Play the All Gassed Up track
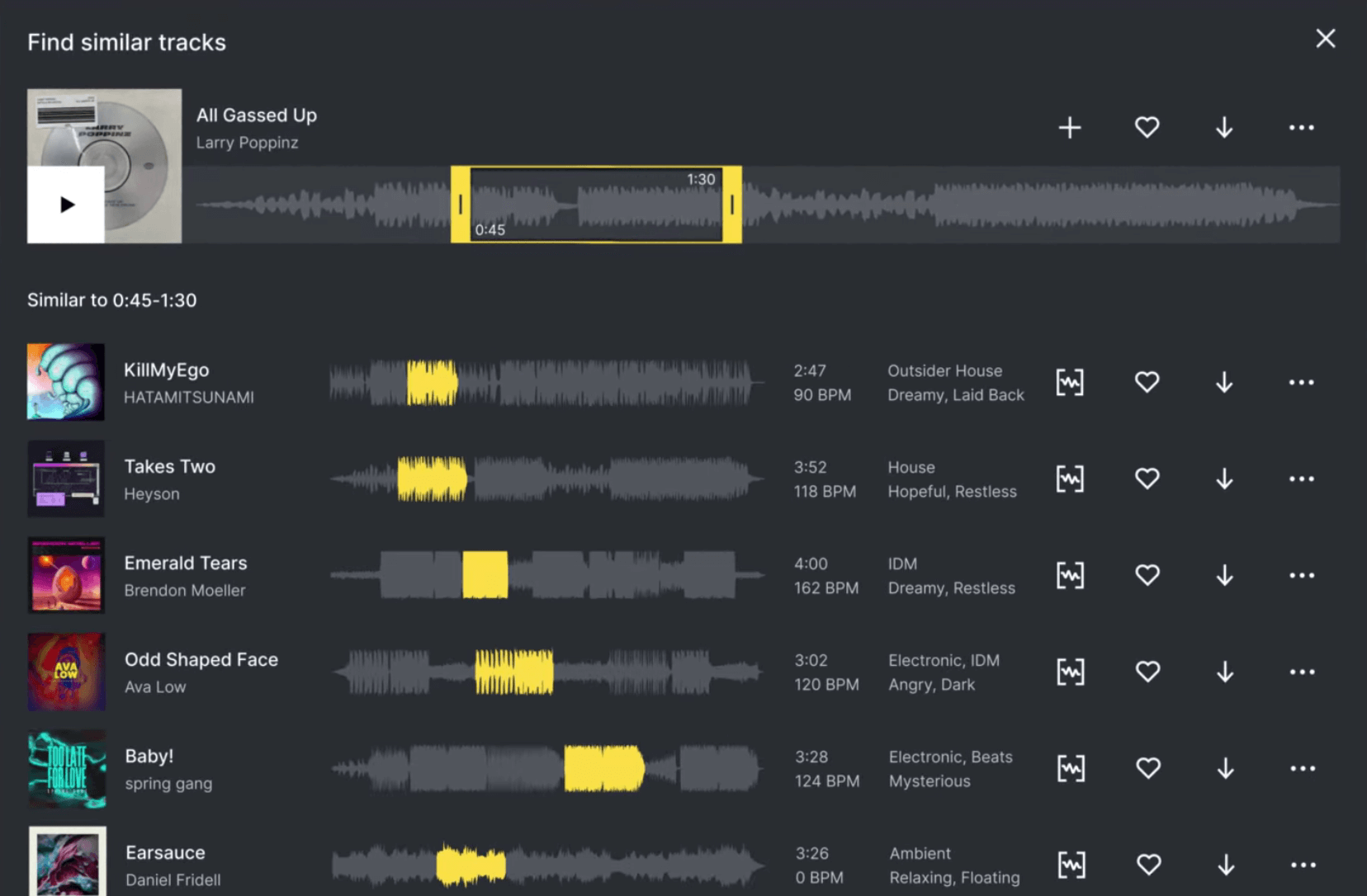The image size is (1367, 896). pyautogui.click(x=66, y=205)
